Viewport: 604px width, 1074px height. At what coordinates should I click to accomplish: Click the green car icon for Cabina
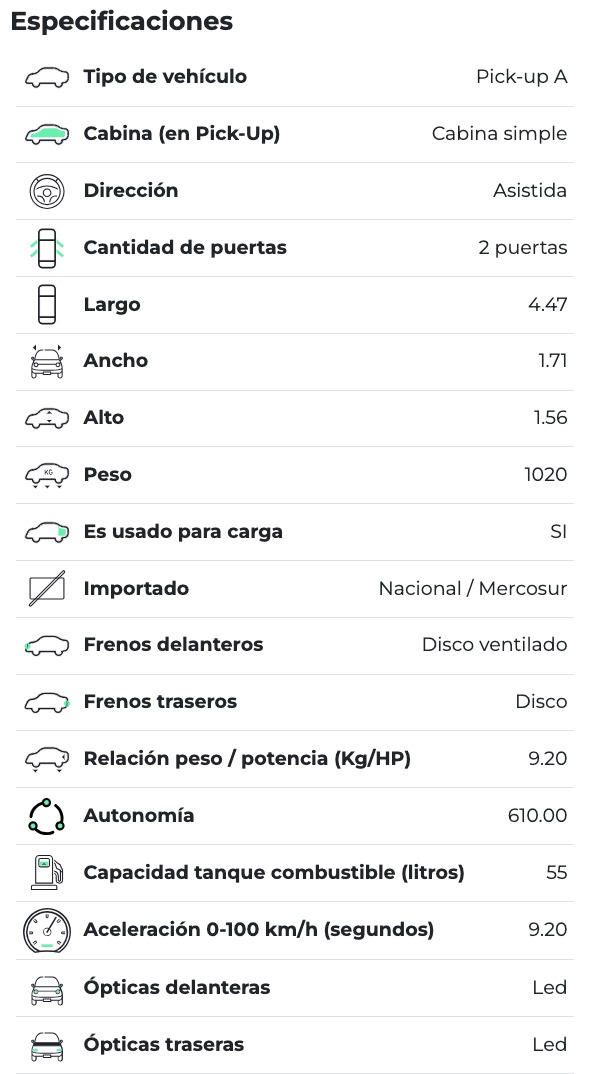47,134
